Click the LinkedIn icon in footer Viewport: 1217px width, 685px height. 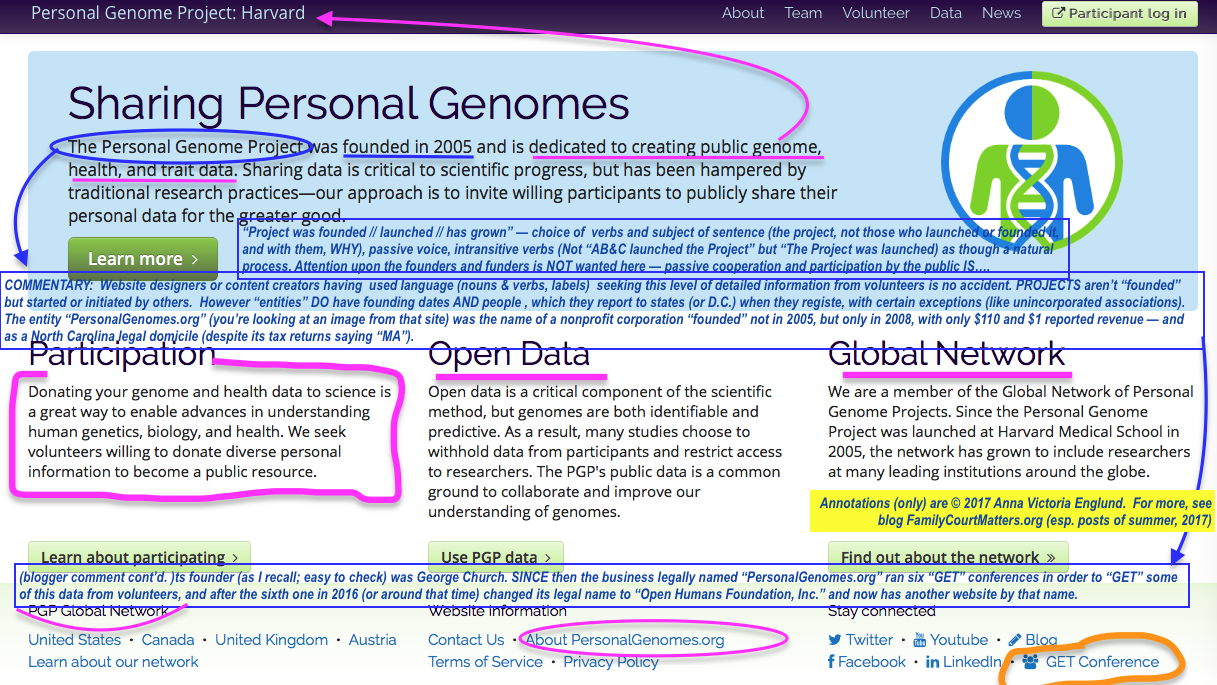(x=932, y=662)
